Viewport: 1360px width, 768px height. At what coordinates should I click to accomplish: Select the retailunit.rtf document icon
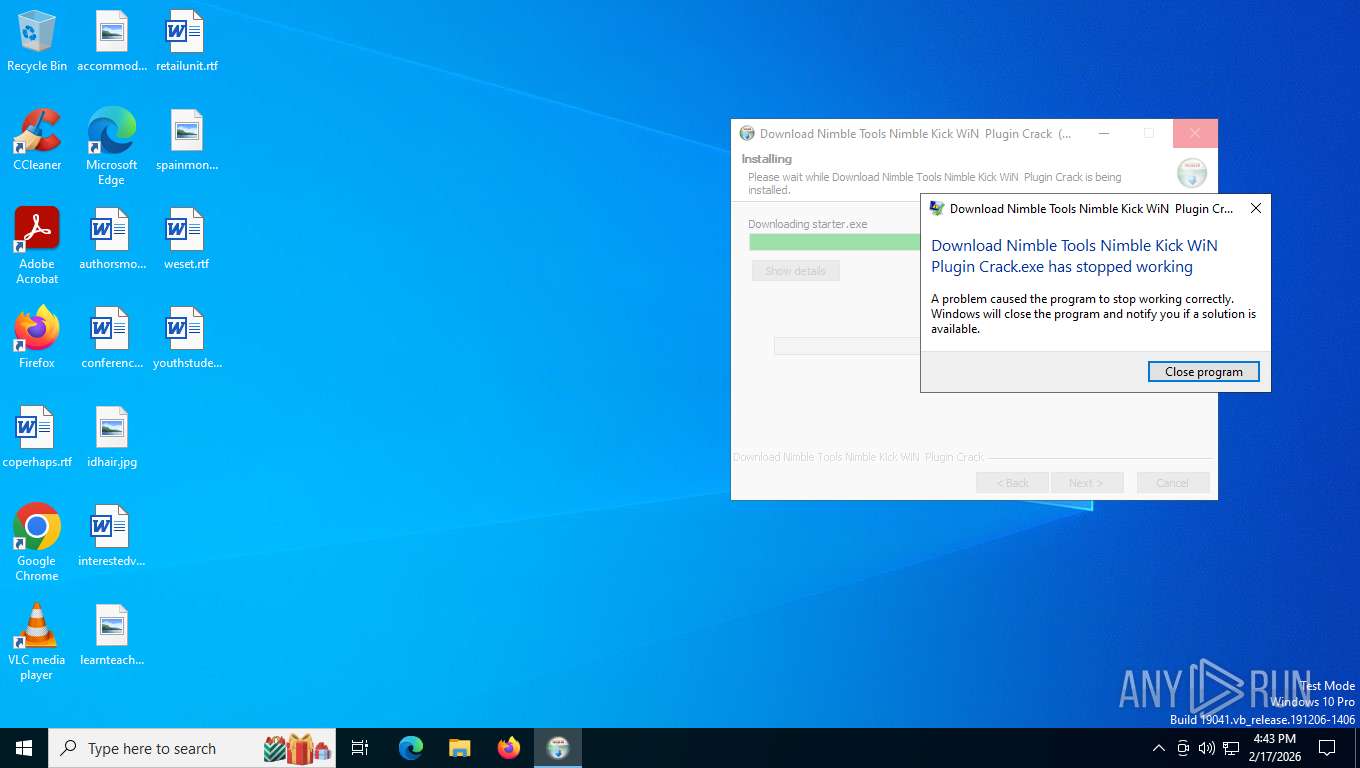coord(186,42)
